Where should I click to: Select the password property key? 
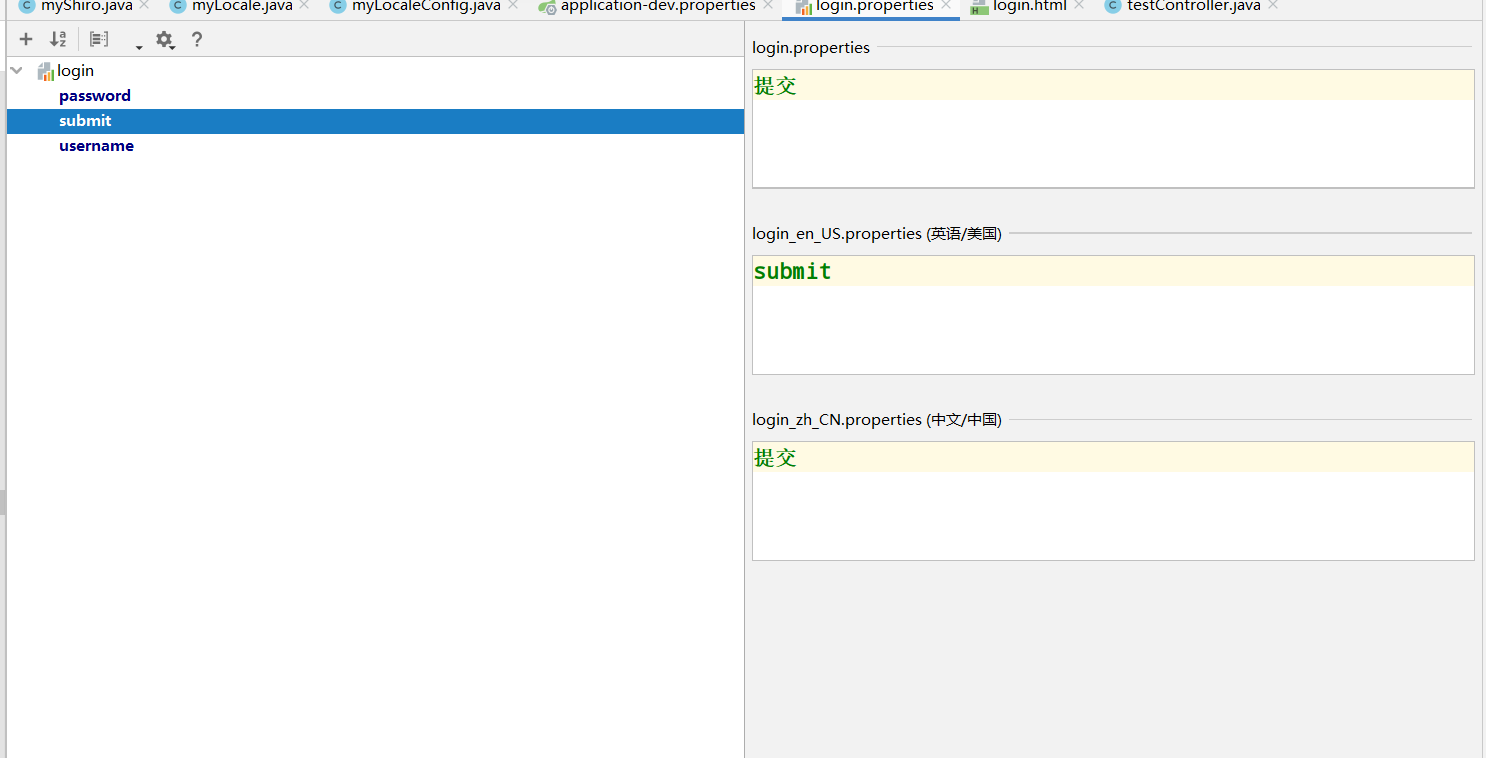tap(95, 96)
